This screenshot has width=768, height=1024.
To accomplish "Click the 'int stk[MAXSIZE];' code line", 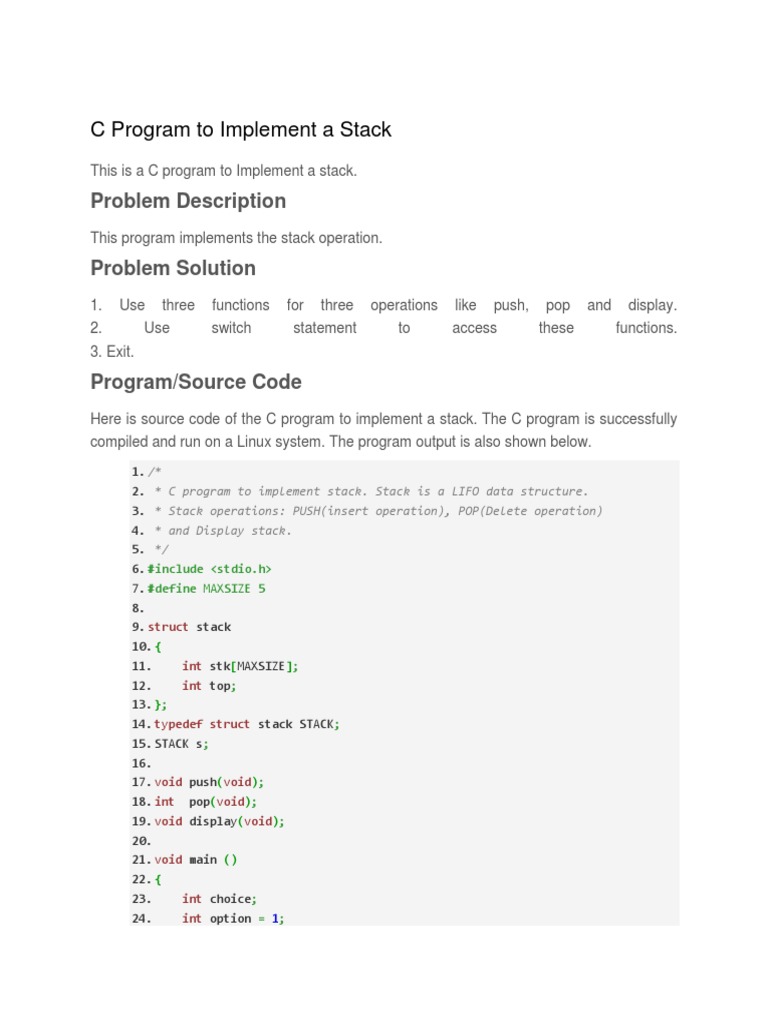I will 240,666.
